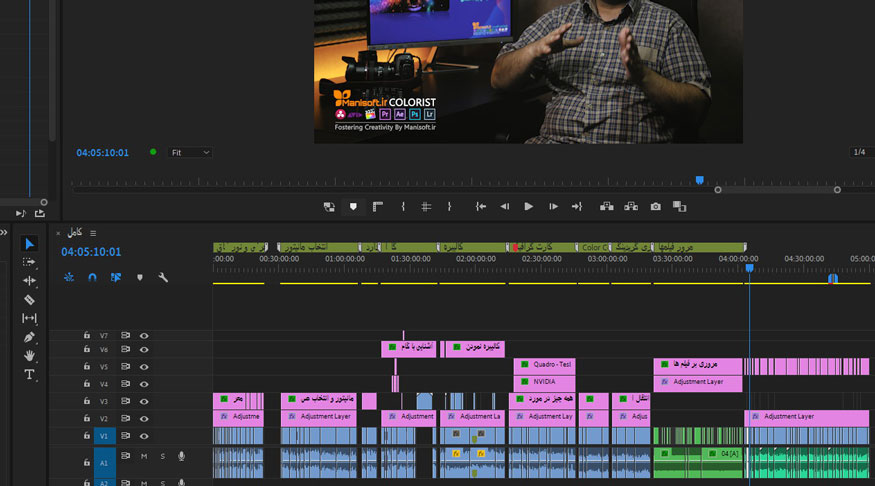This screenshot has width=875, height=486.
Task: Close the کامل sequence tab
Action: point(58,233)
